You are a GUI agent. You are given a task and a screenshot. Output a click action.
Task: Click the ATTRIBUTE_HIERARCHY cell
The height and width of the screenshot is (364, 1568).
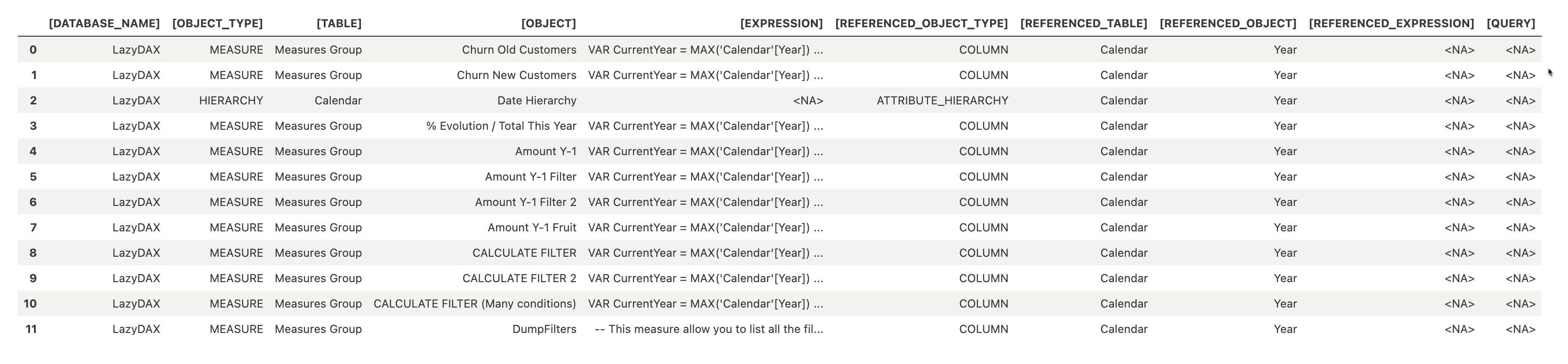point(942,101)
